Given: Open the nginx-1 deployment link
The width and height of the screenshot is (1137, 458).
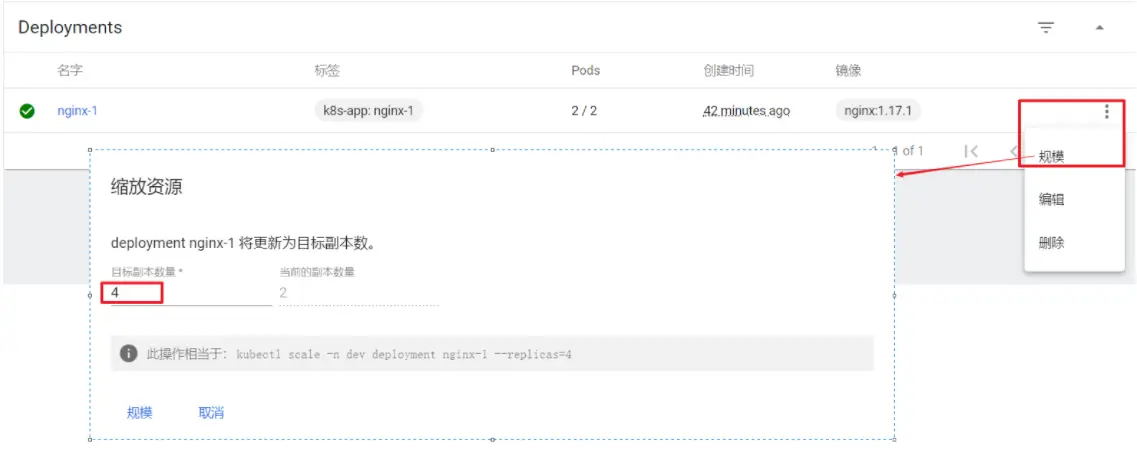Looking at the screenshot, I should pyautogui.click(x=77, y=111).
